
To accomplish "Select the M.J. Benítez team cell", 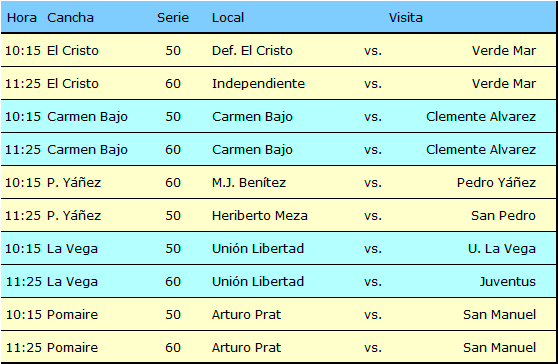I will pos(249,183).
